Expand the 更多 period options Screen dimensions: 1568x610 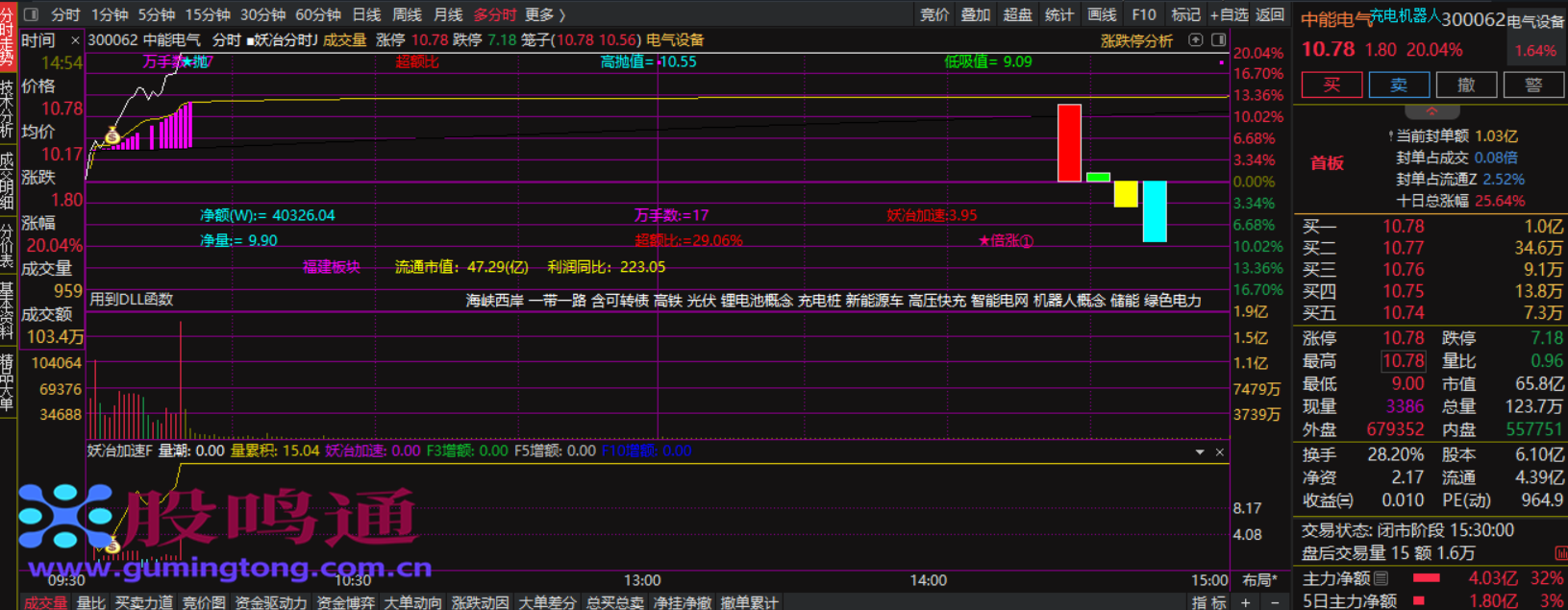[544, 14]
